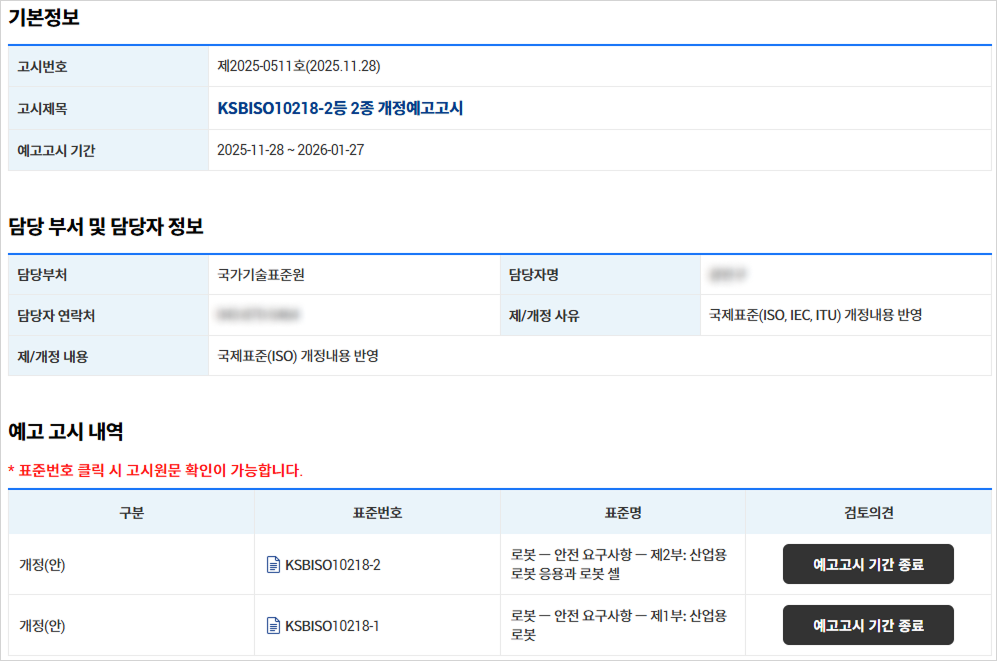Click the '담당자 연락처' label cell

pos(108,315)
